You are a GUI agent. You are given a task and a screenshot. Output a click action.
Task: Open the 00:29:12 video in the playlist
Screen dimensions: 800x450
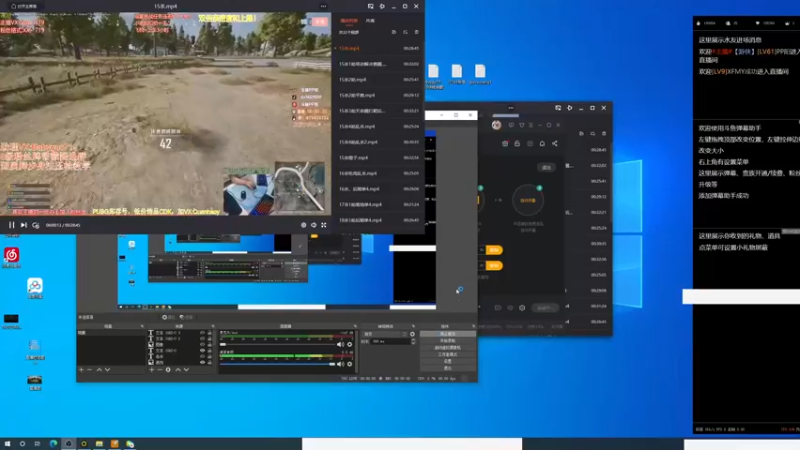378,95
